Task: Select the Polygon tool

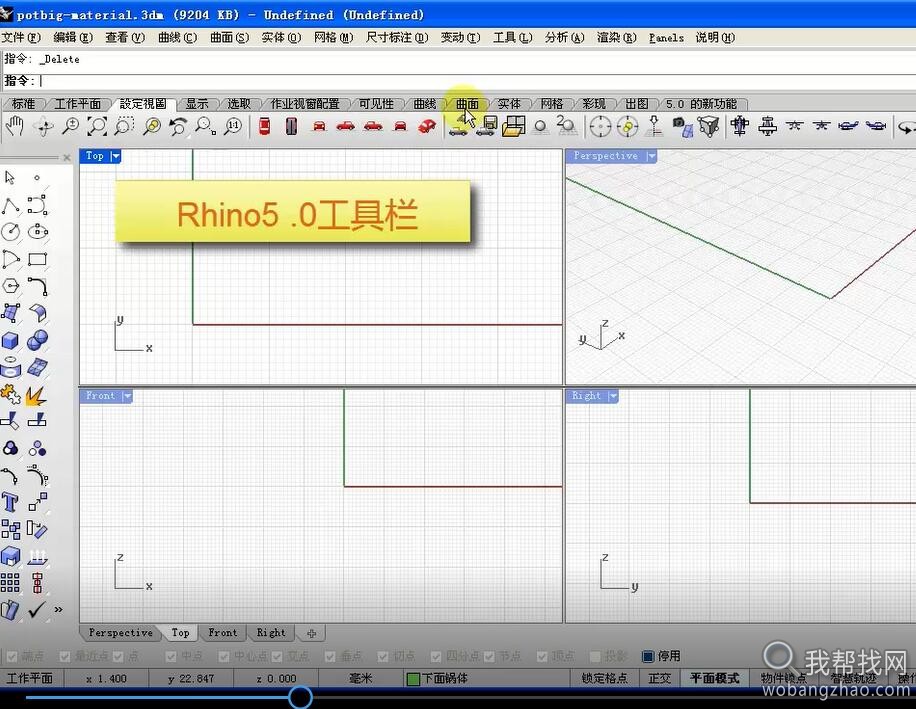Action: point(11,286)
